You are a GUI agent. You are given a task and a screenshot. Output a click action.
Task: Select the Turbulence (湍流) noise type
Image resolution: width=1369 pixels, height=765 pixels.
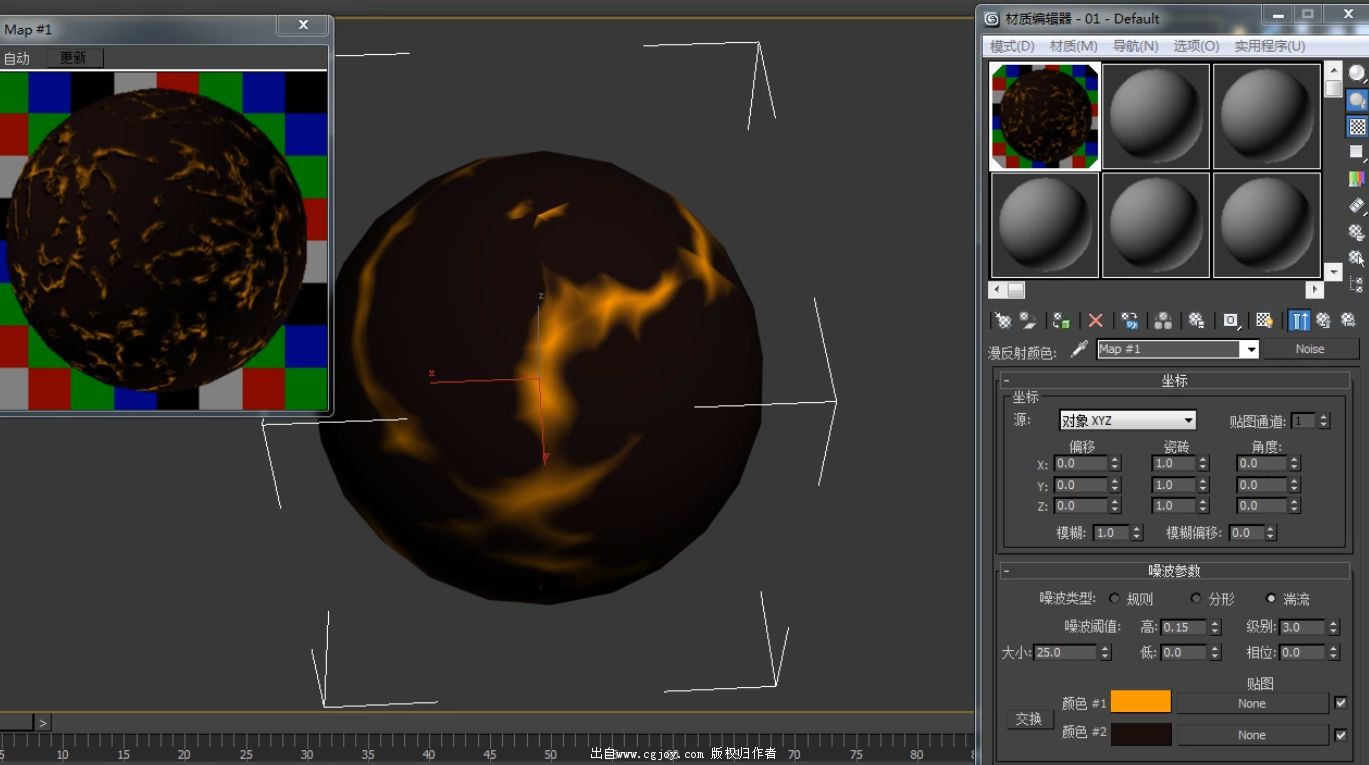(x=1271, y=599)
